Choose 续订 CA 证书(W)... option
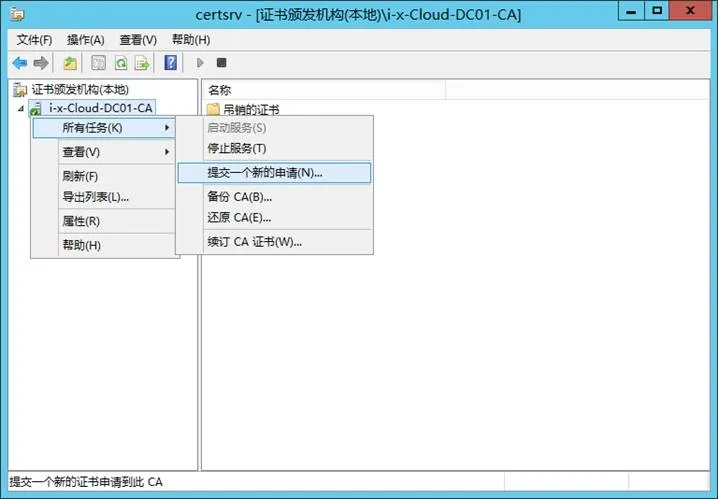The image size is (718, 499). [x=274, y=242]
